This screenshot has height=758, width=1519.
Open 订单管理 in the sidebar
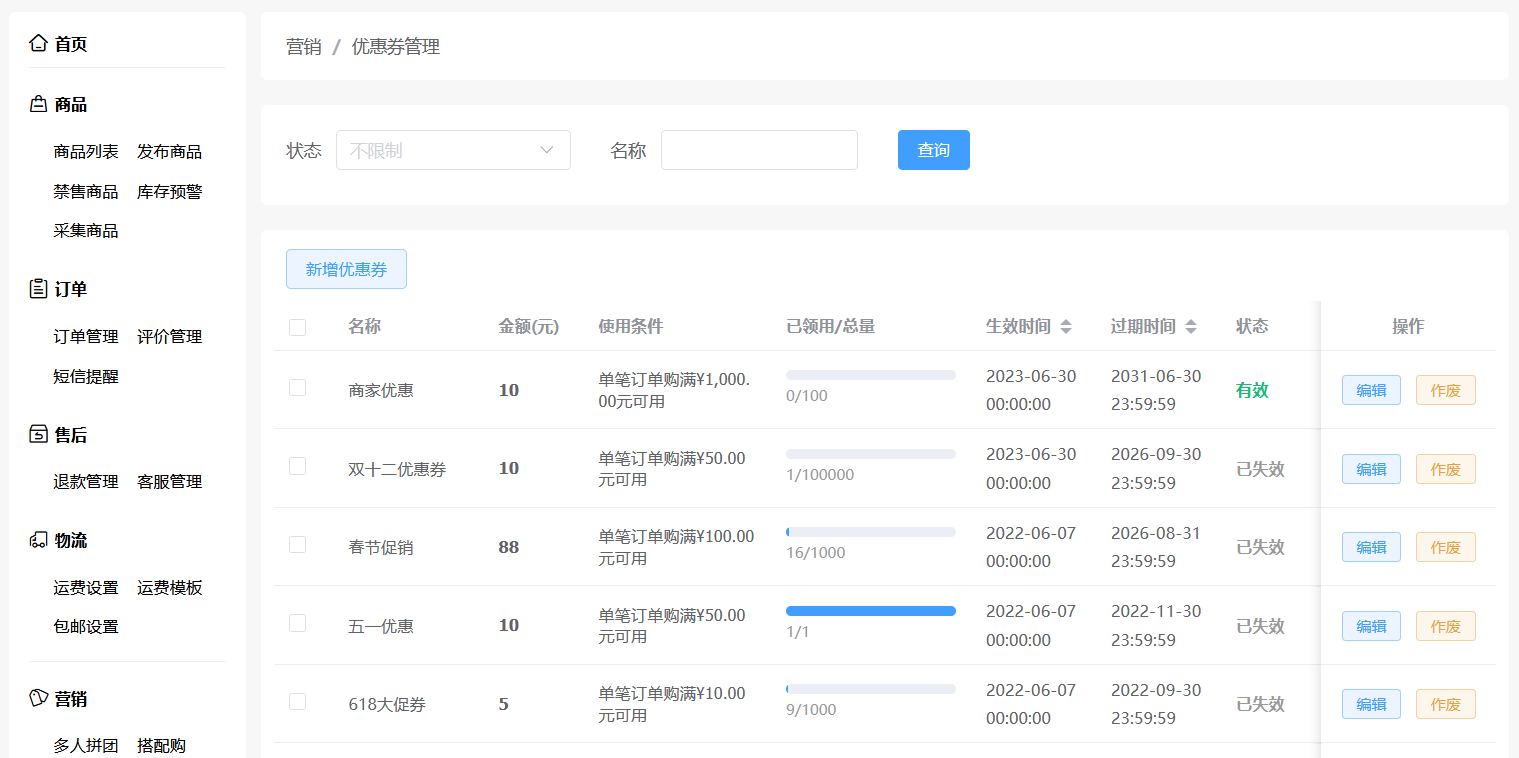point(86,337)
